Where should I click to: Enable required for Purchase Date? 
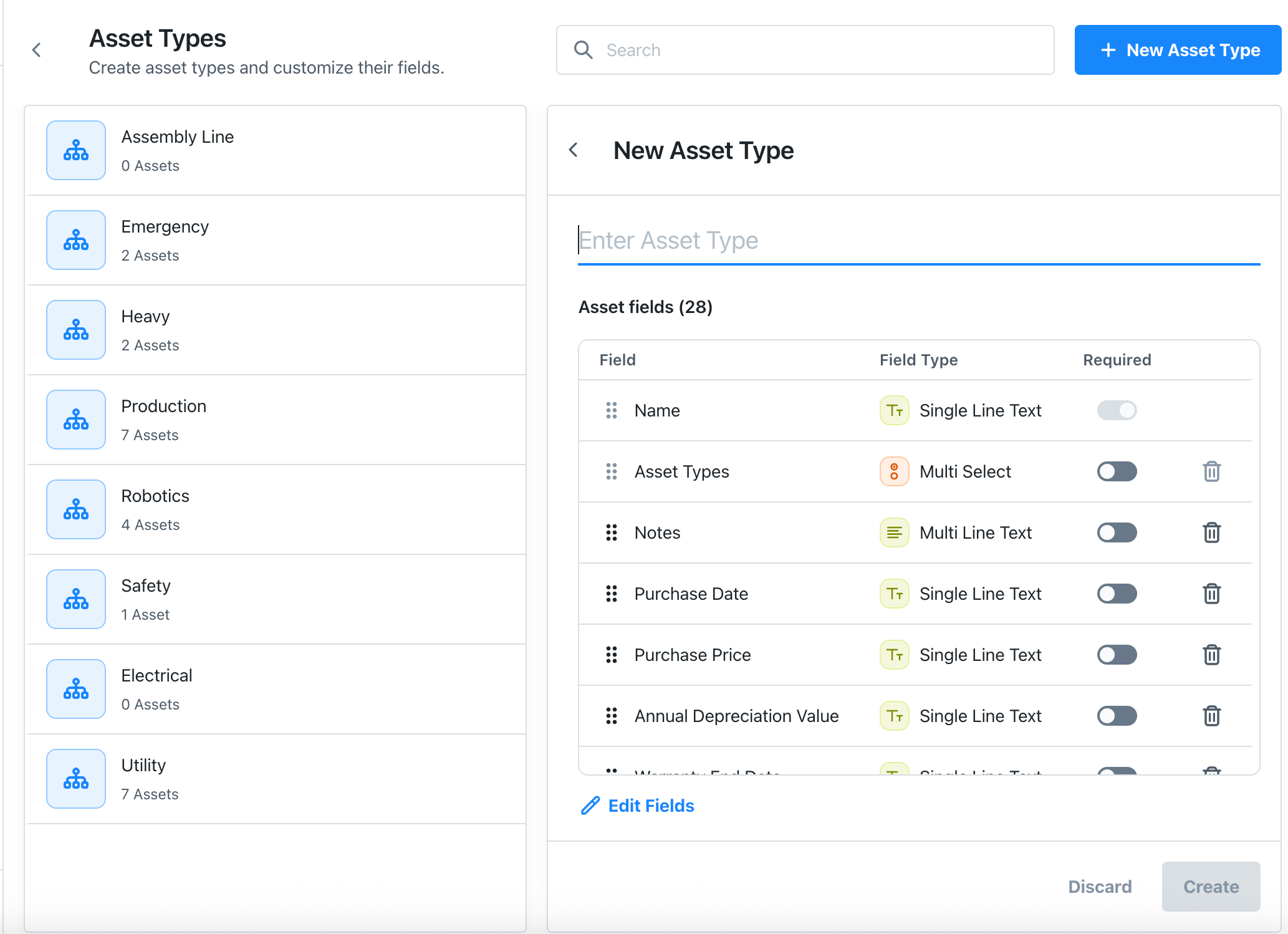coord(1117,594)
